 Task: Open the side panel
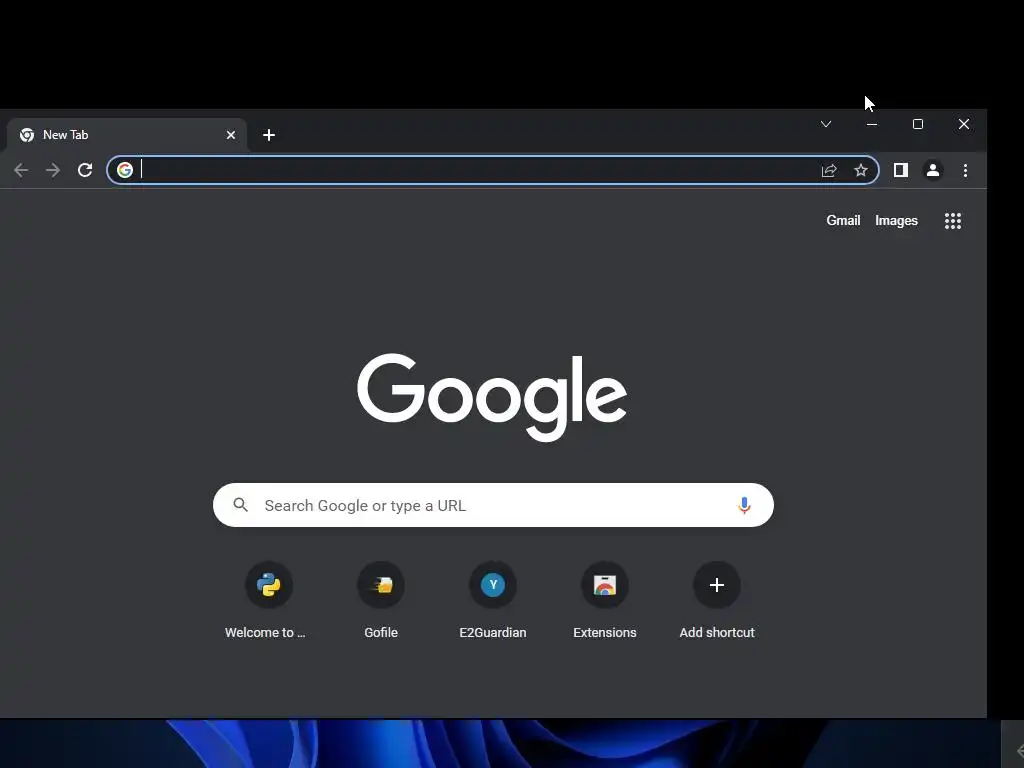(x=901, y=170)
